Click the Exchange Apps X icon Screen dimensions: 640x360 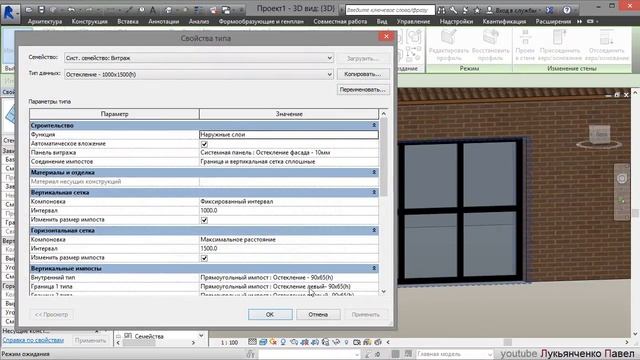(x=550, y=10)
